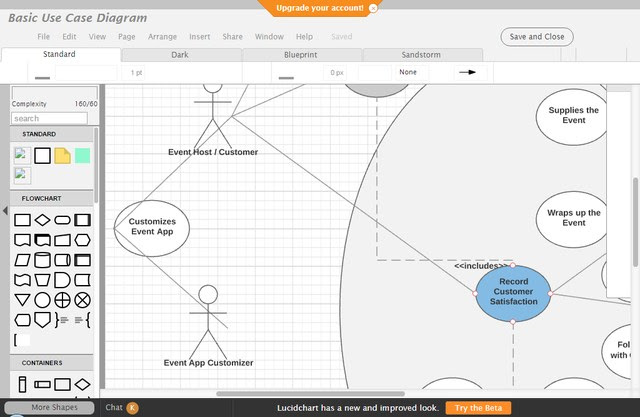Open the Chat panel

point(114,407)
